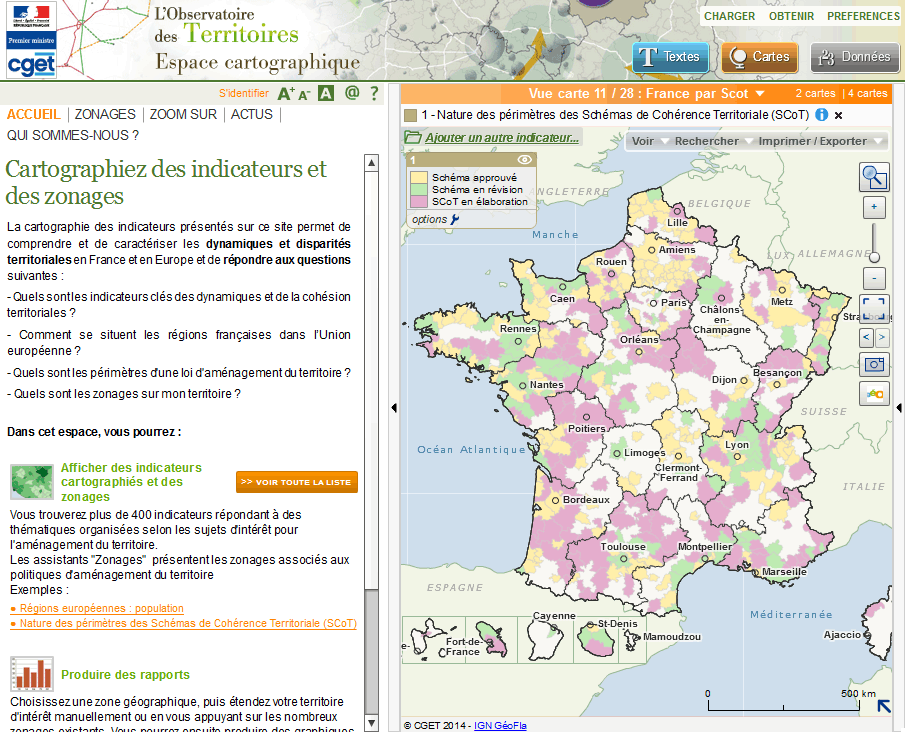The image size is (905, 732).
Task: Click the Paris city marker on map
Action: (x=654, y=303)
